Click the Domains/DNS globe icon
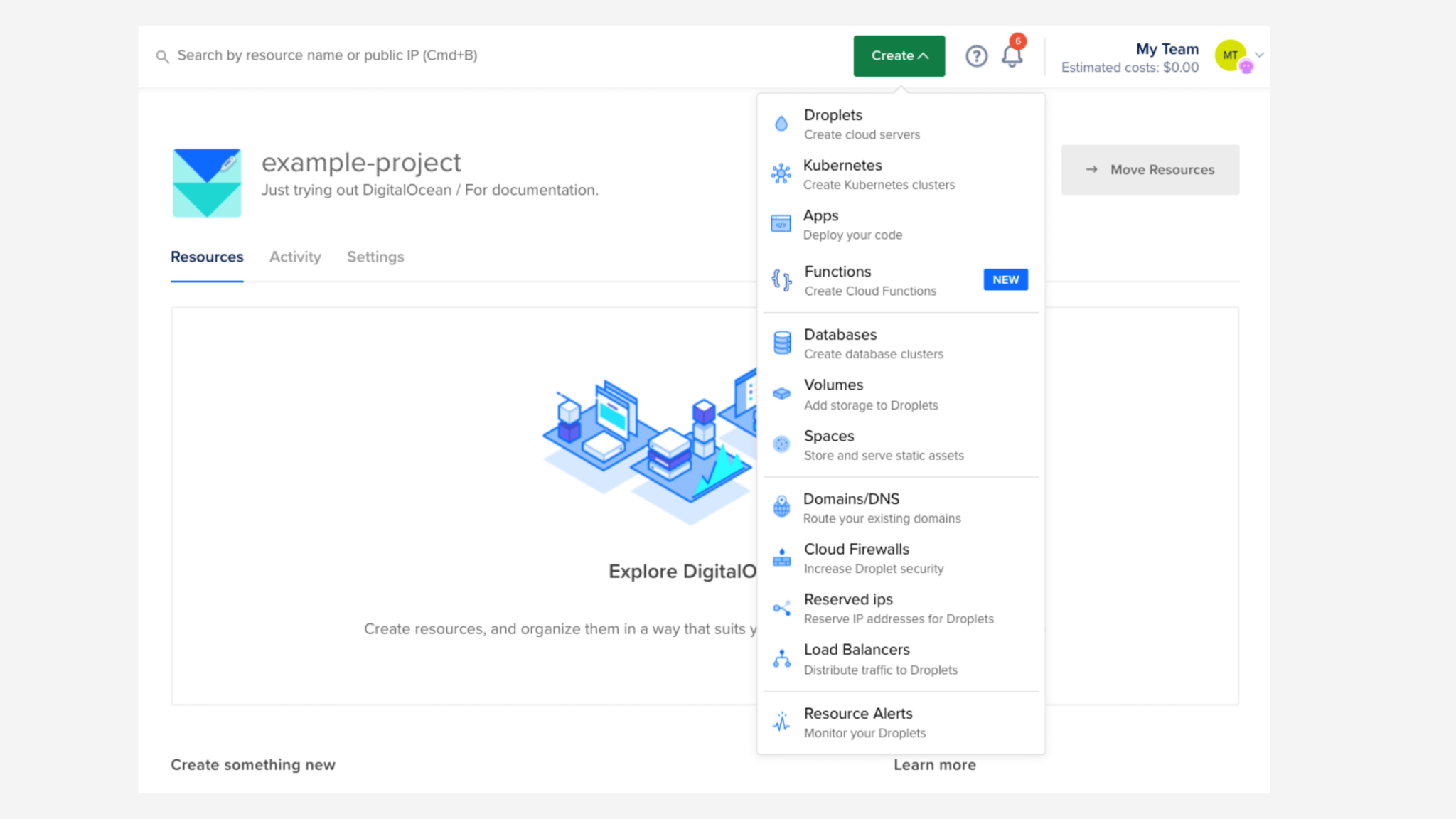This screenshot has width=1456, height=819. pyautogui.click(x=781, y=507)
